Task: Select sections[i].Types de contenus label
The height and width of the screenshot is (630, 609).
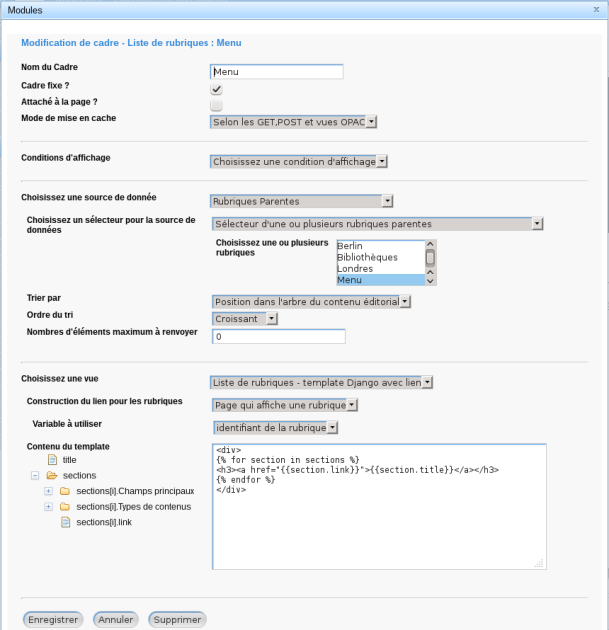Action: (x=133, y=507)
